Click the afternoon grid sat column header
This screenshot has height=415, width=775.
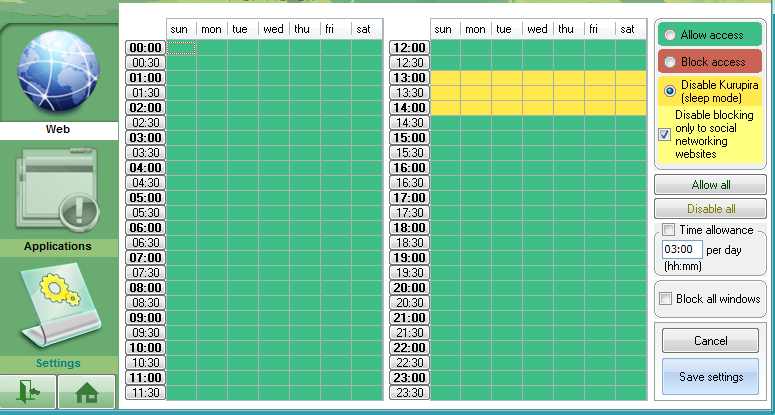point(631,29)
